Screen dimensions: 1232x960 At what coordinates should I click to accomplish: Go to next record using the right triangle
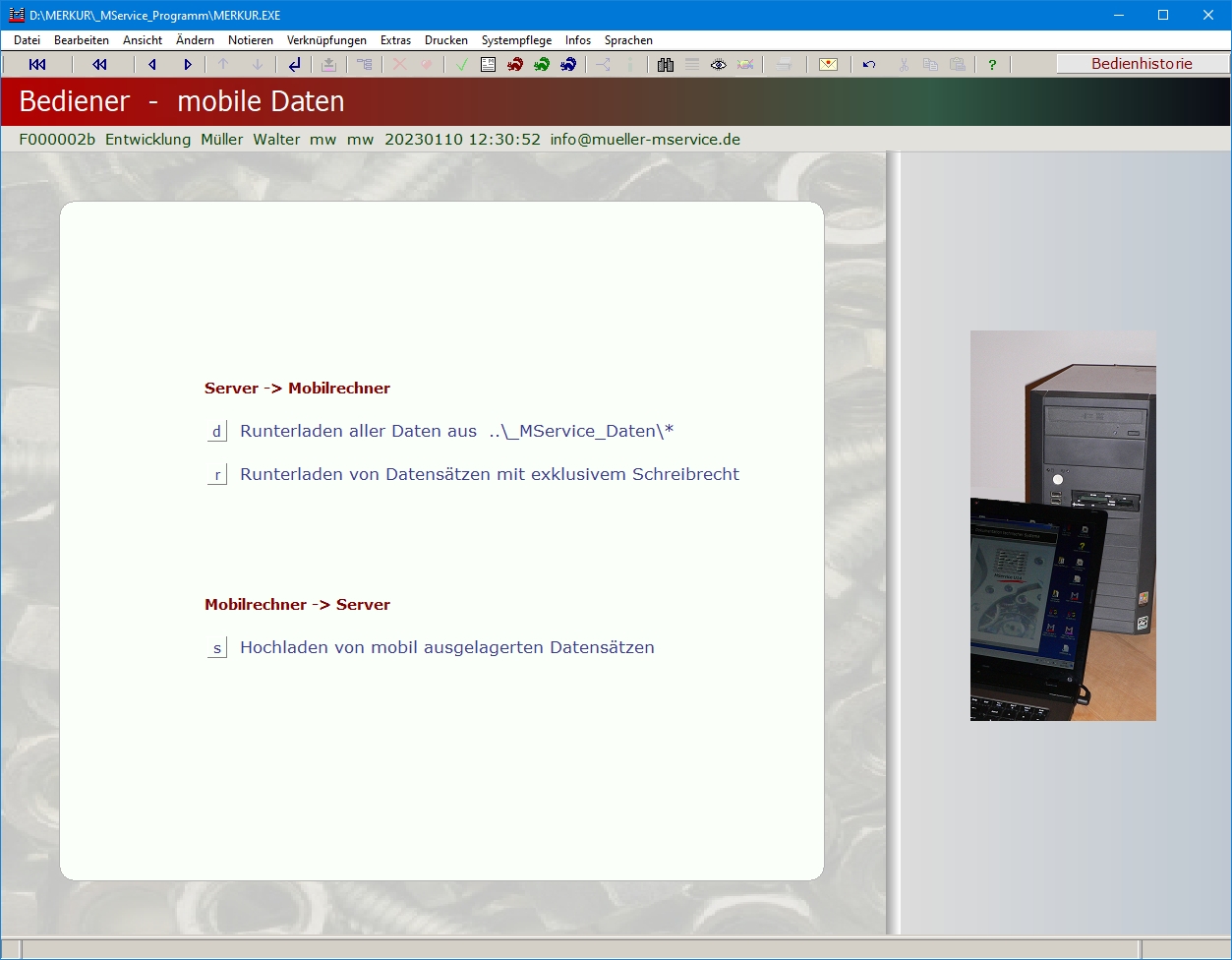[x=188, y=65]
